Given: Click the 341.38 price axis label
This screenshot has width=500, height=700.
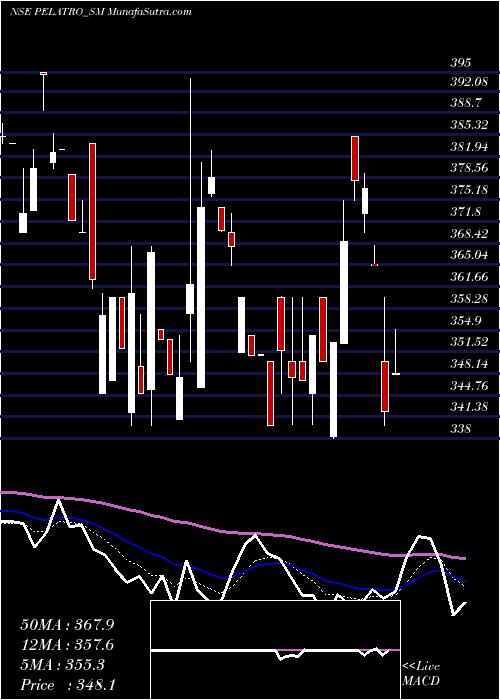Looking at the screenshot, I should coord(468,407).
